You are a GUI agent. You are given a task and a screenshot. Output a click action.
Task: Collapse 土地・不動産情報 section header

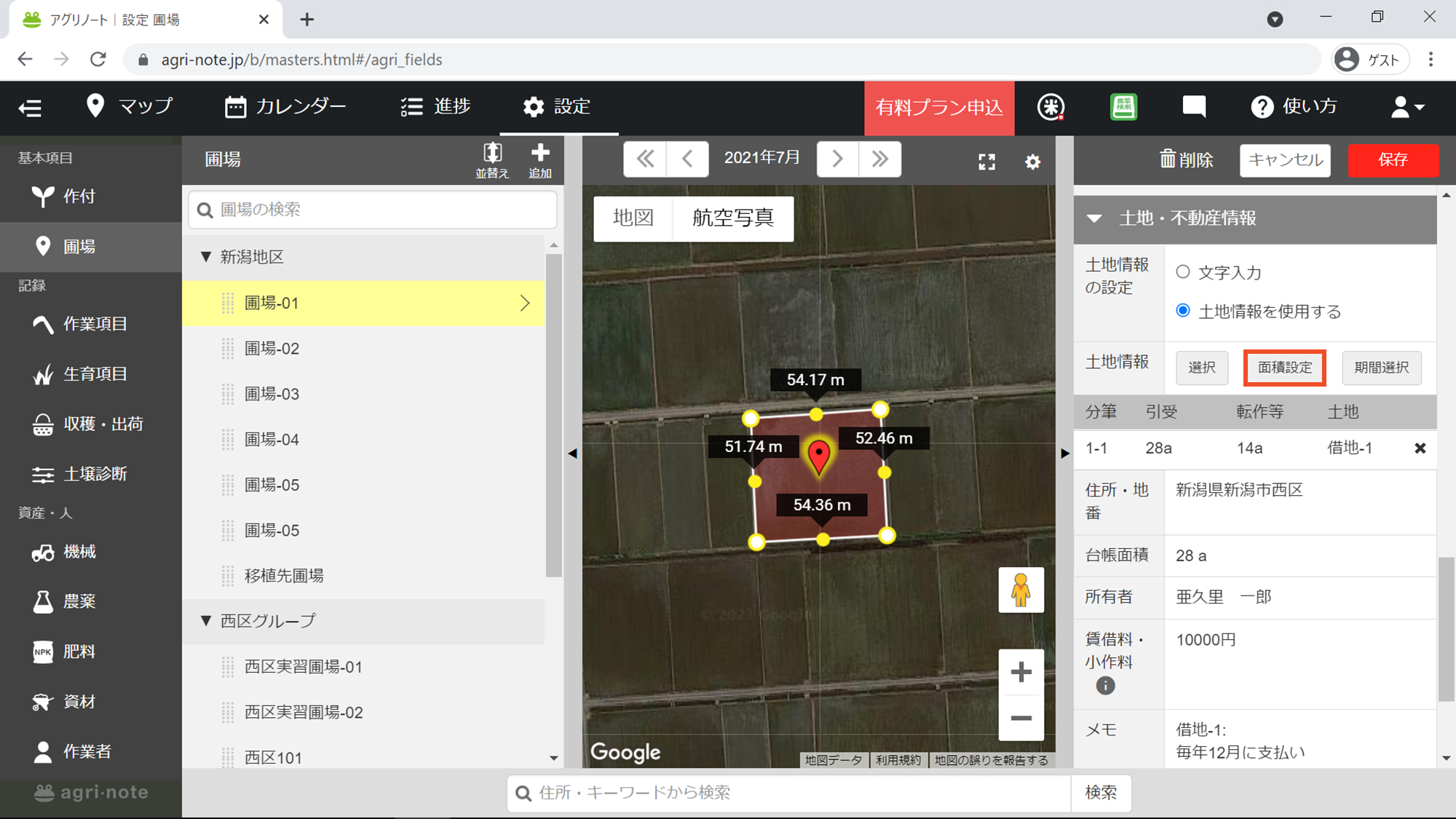[x=1094, y=218]
